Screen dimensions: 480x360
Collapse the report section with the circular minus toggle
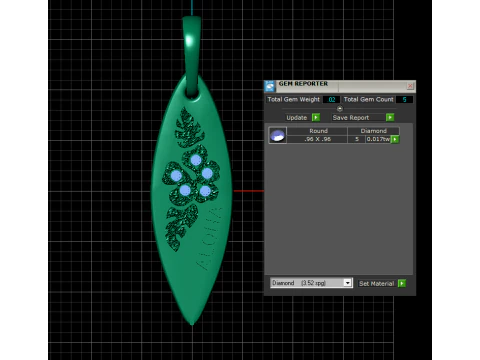[340, 109]
